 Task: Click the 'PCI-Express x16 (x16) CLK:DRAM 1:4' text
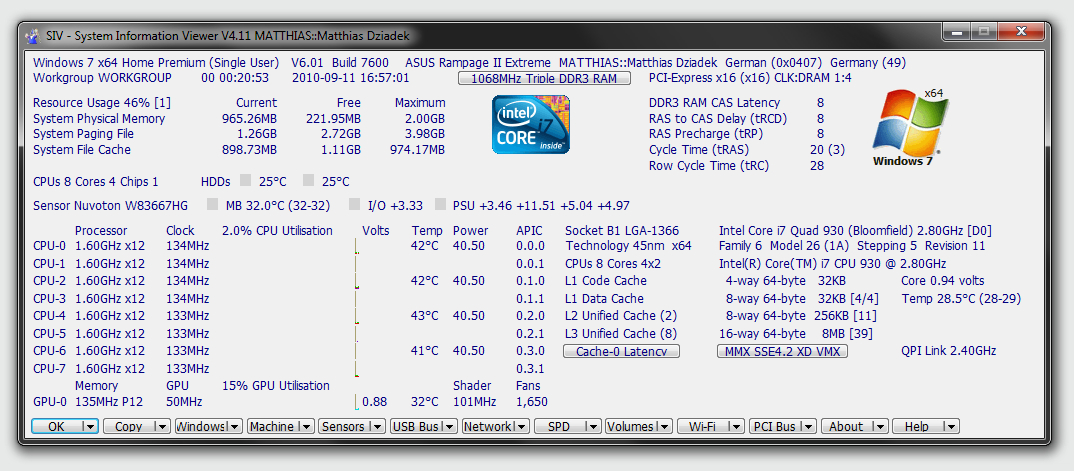coord(750,78)
